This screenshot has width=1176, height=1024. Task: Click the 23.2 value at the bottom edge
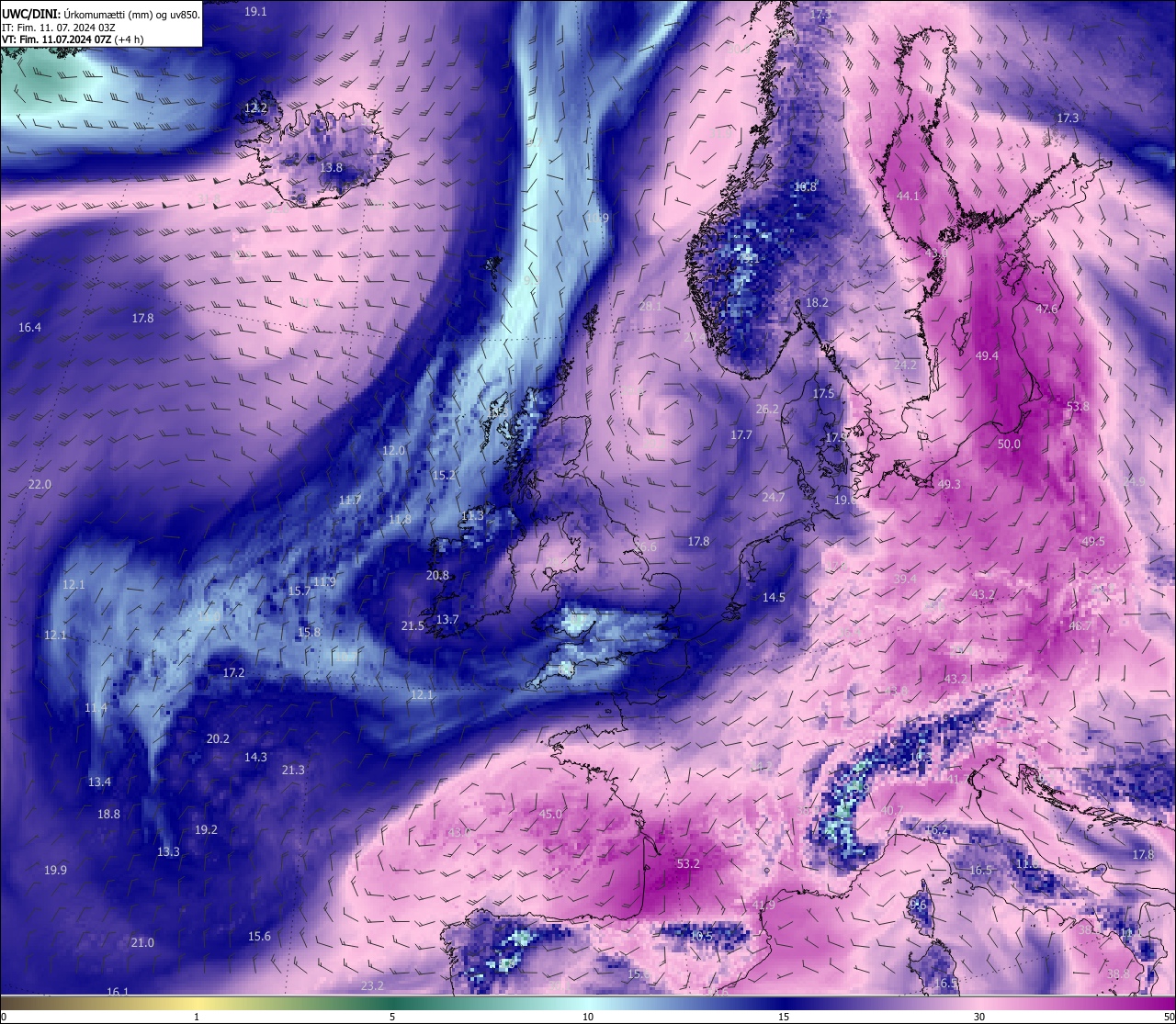click(x=372, y=986)
